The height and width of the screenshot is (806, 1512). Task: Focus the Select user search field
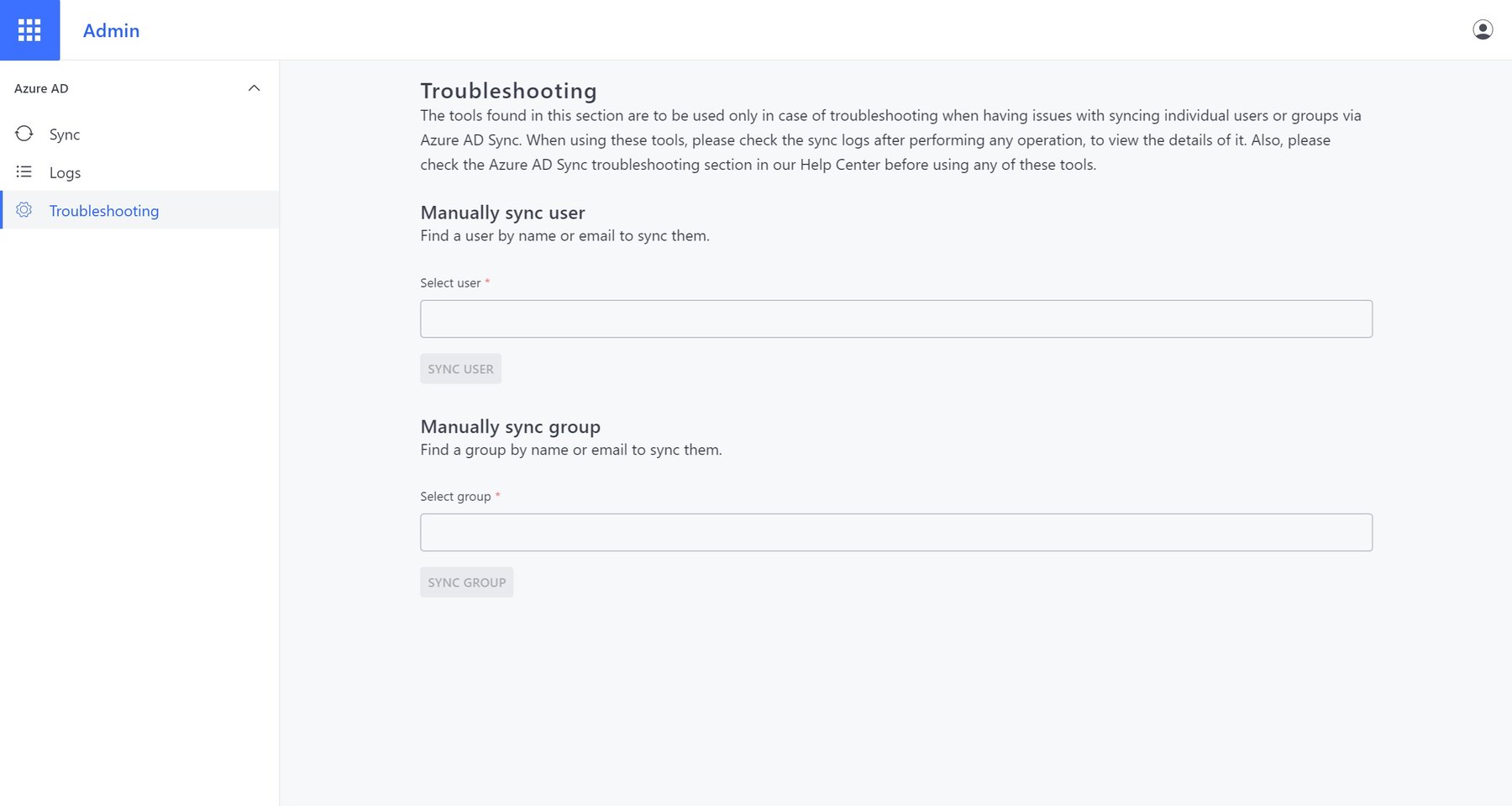tap(895, 319)
